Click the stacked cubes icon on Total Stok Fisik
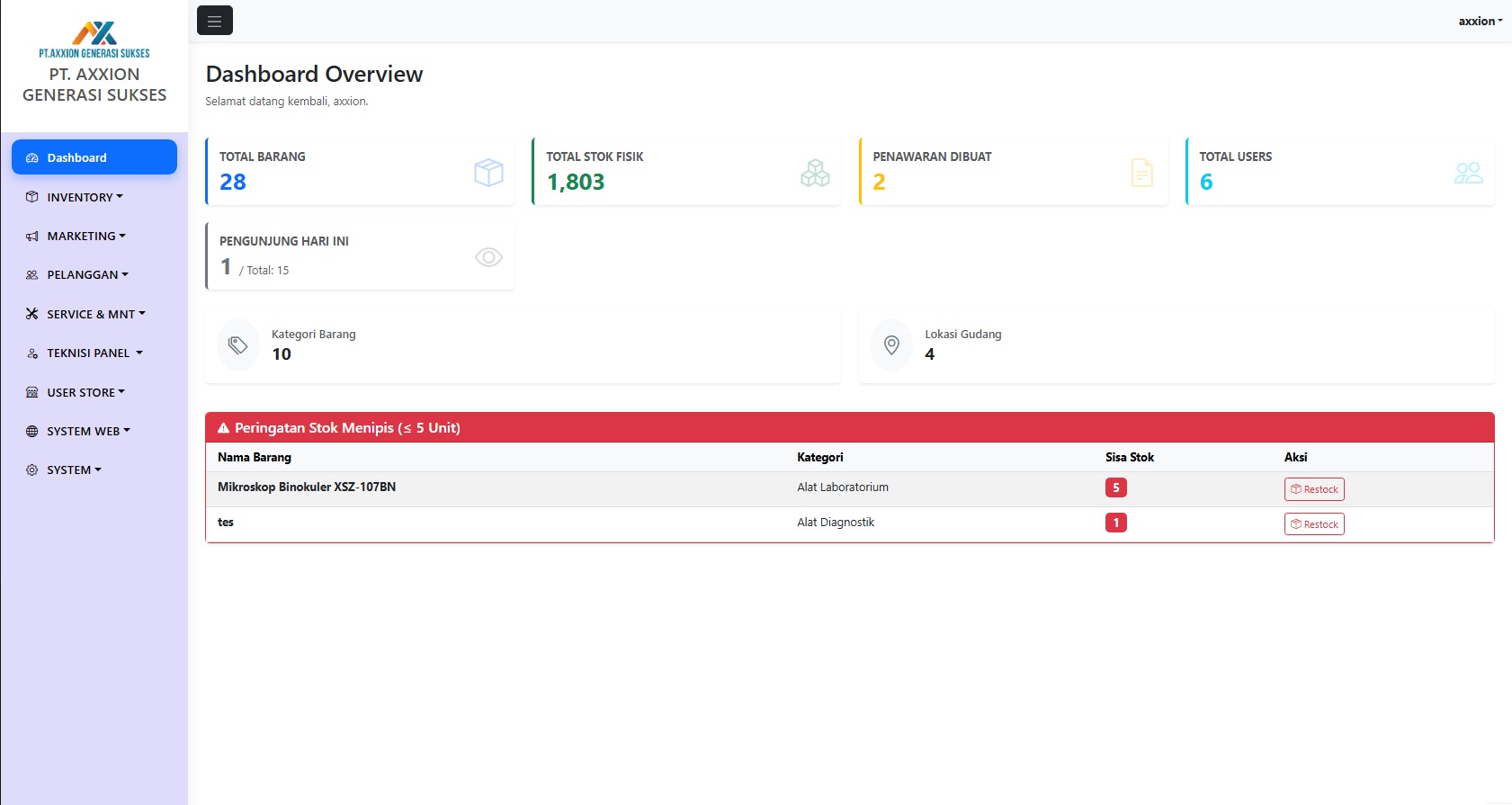 (815, 173)
